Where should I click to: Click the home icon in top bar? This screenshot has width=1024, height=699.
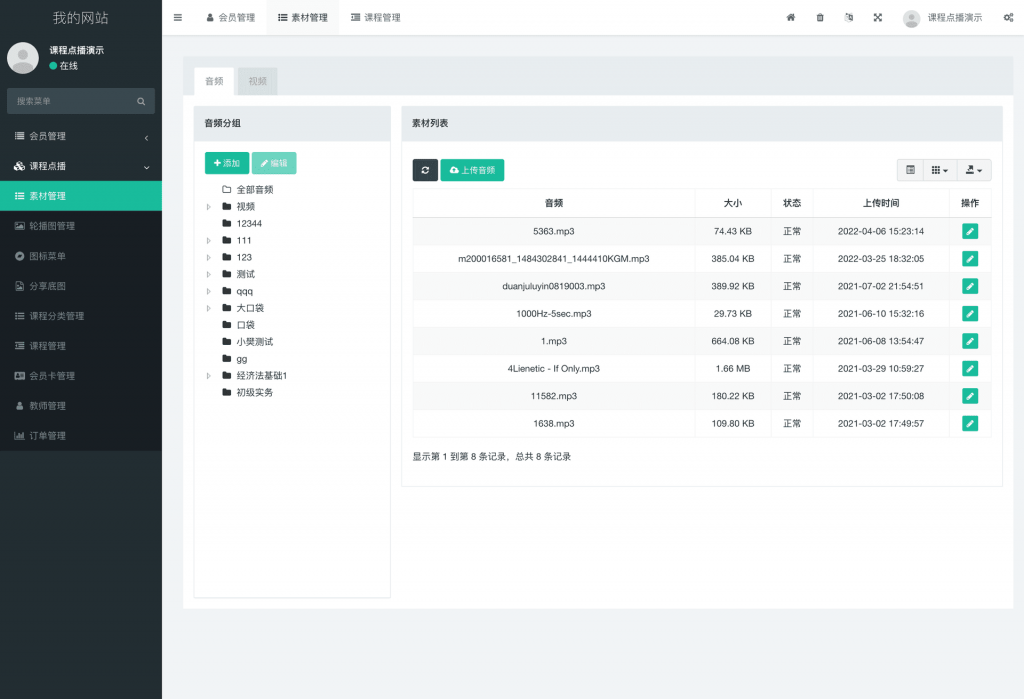click(x=791, y=18)
